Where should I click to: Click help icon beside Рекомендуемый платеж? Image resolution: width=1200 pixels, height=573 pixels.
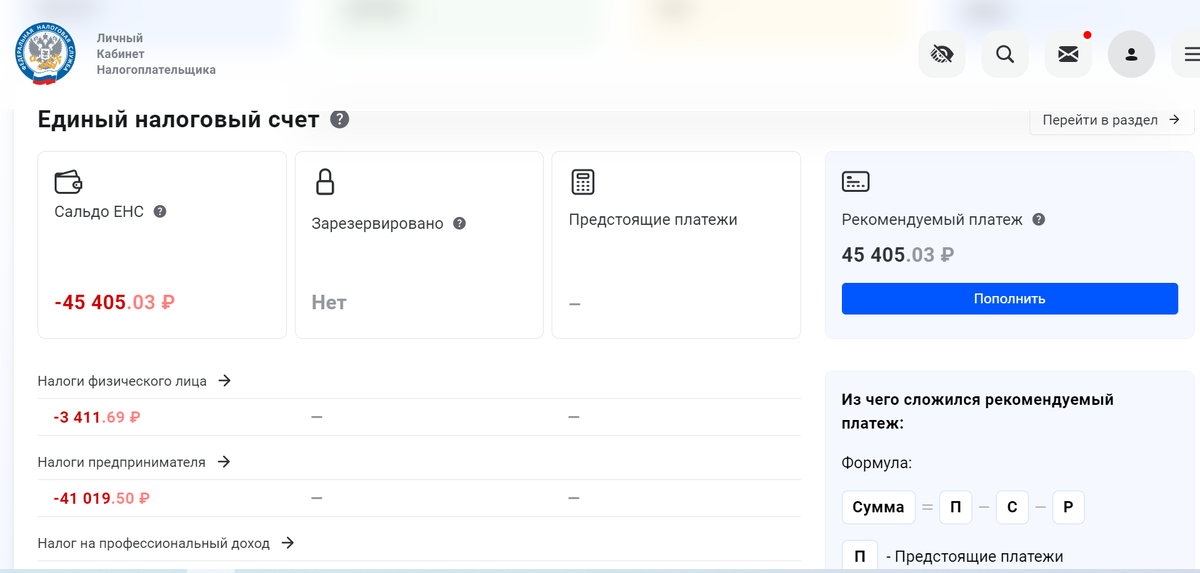(x=1038, y=219)
